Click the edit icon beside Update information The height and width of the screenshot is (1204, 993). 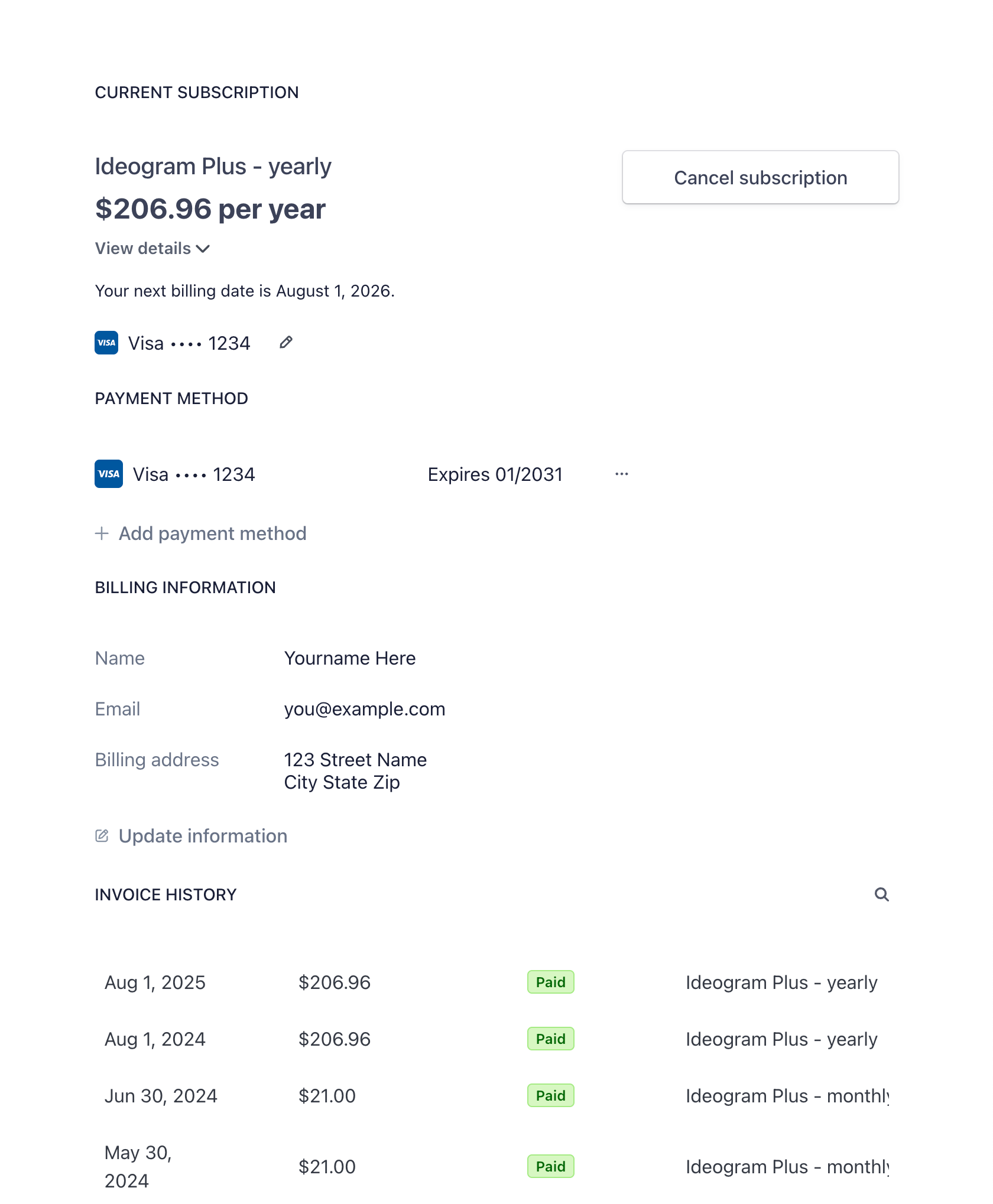click(102, 836)
